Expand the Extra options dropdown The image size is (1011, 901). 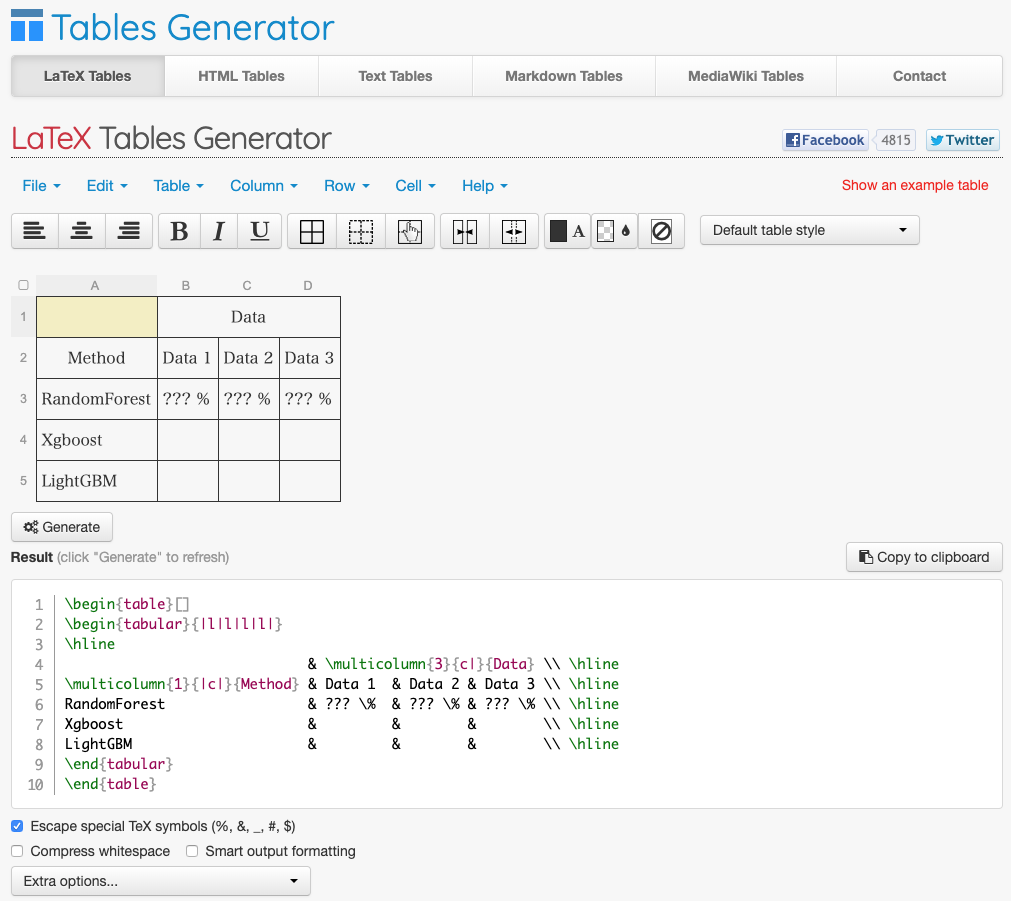[x=161, y=881]
